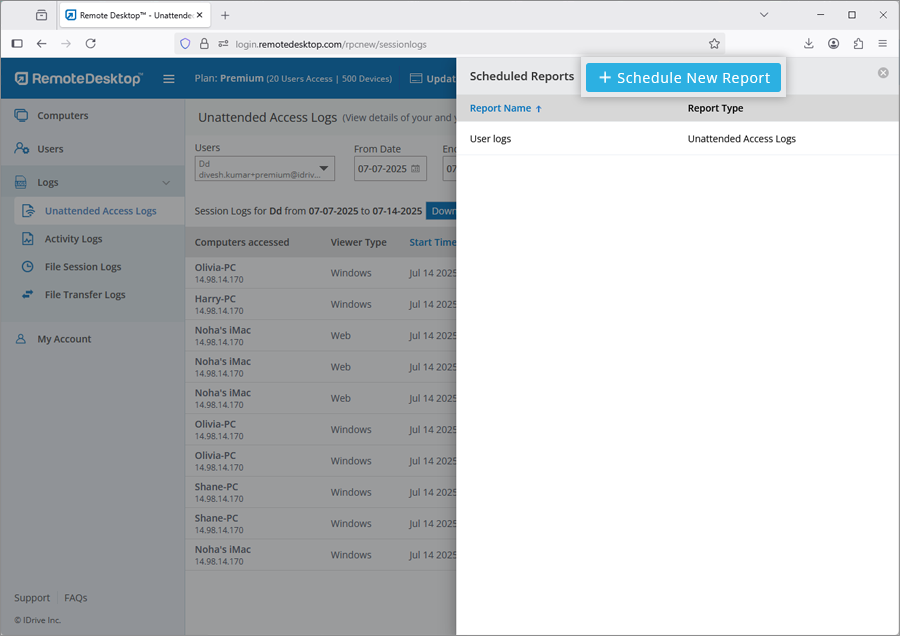
Task: Open My Account settings
Action: click(64, 339)
